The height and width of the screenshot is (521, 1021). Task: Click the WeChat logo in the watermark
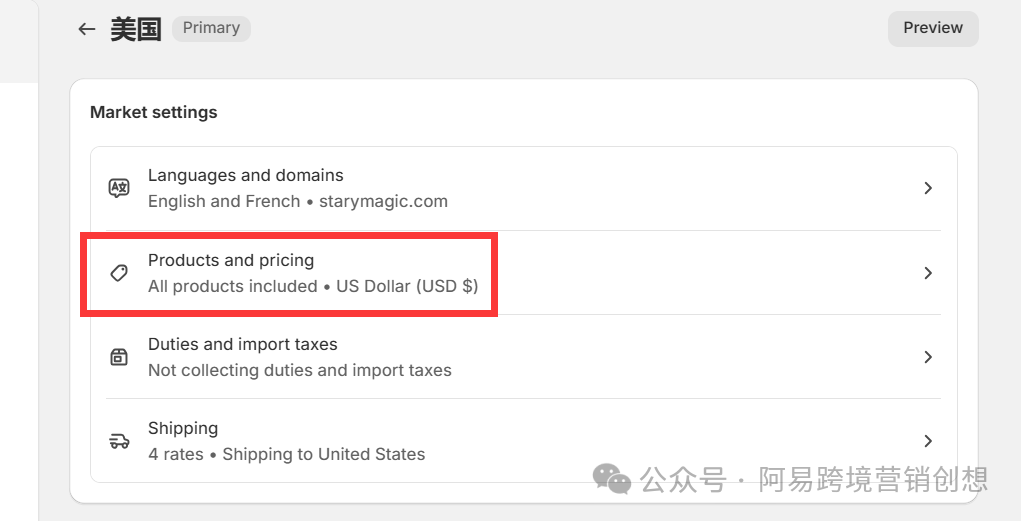pyautogui.click(x=612, y=479)
